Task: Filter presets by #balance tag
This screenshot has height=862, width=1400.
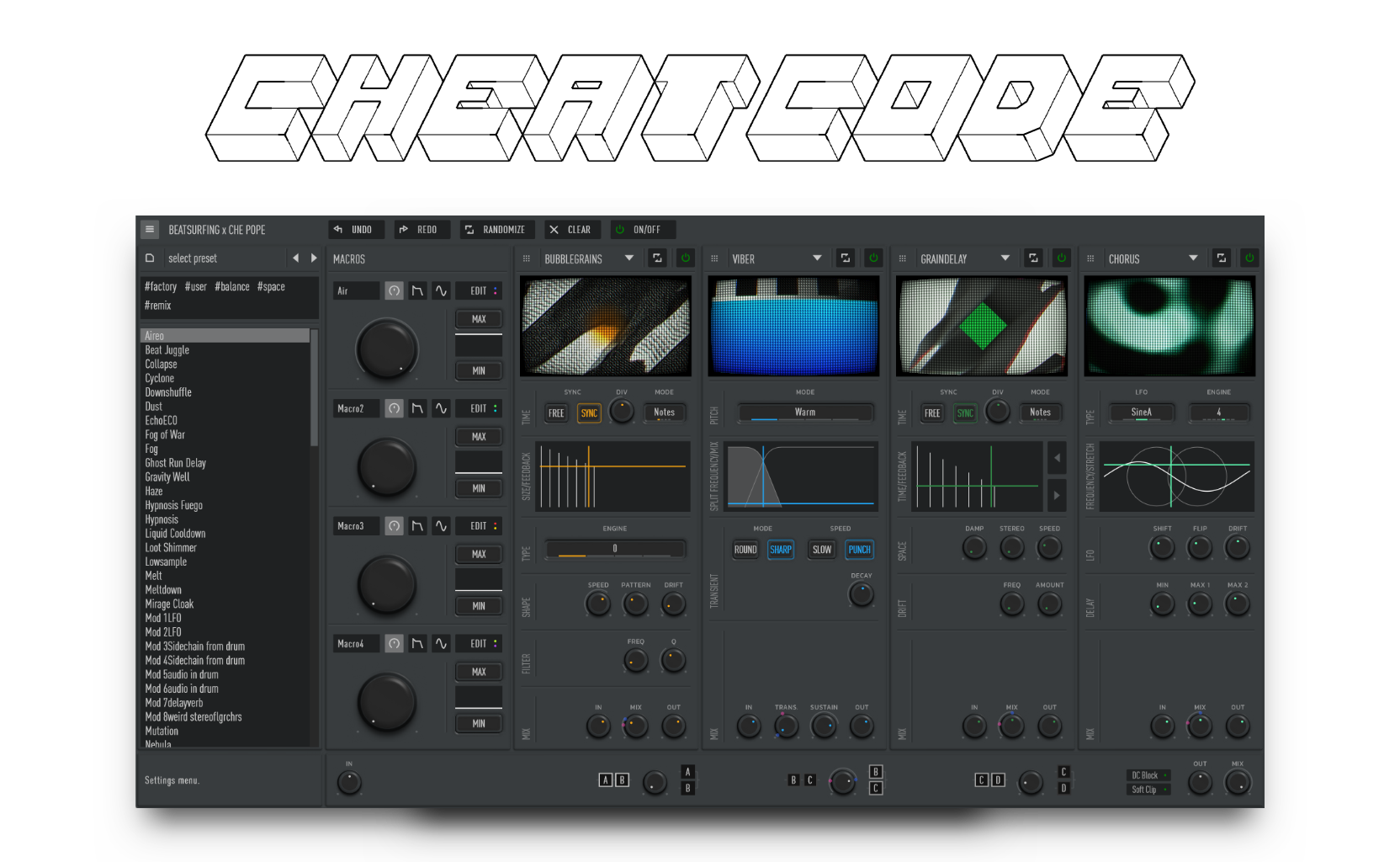Action: tap(232, 286)
